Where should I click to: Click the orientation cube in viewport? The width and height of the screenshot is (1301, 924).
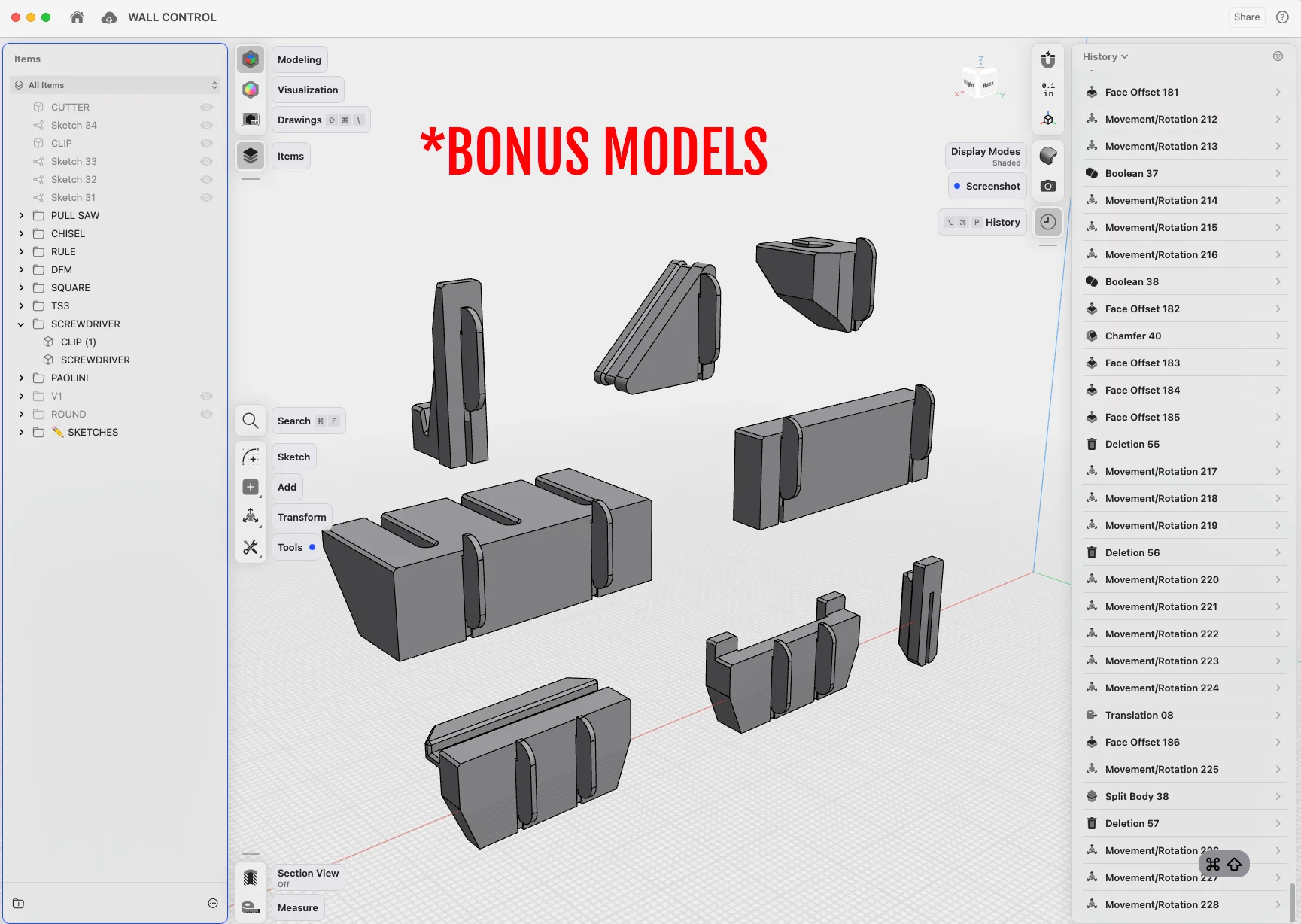979,83
